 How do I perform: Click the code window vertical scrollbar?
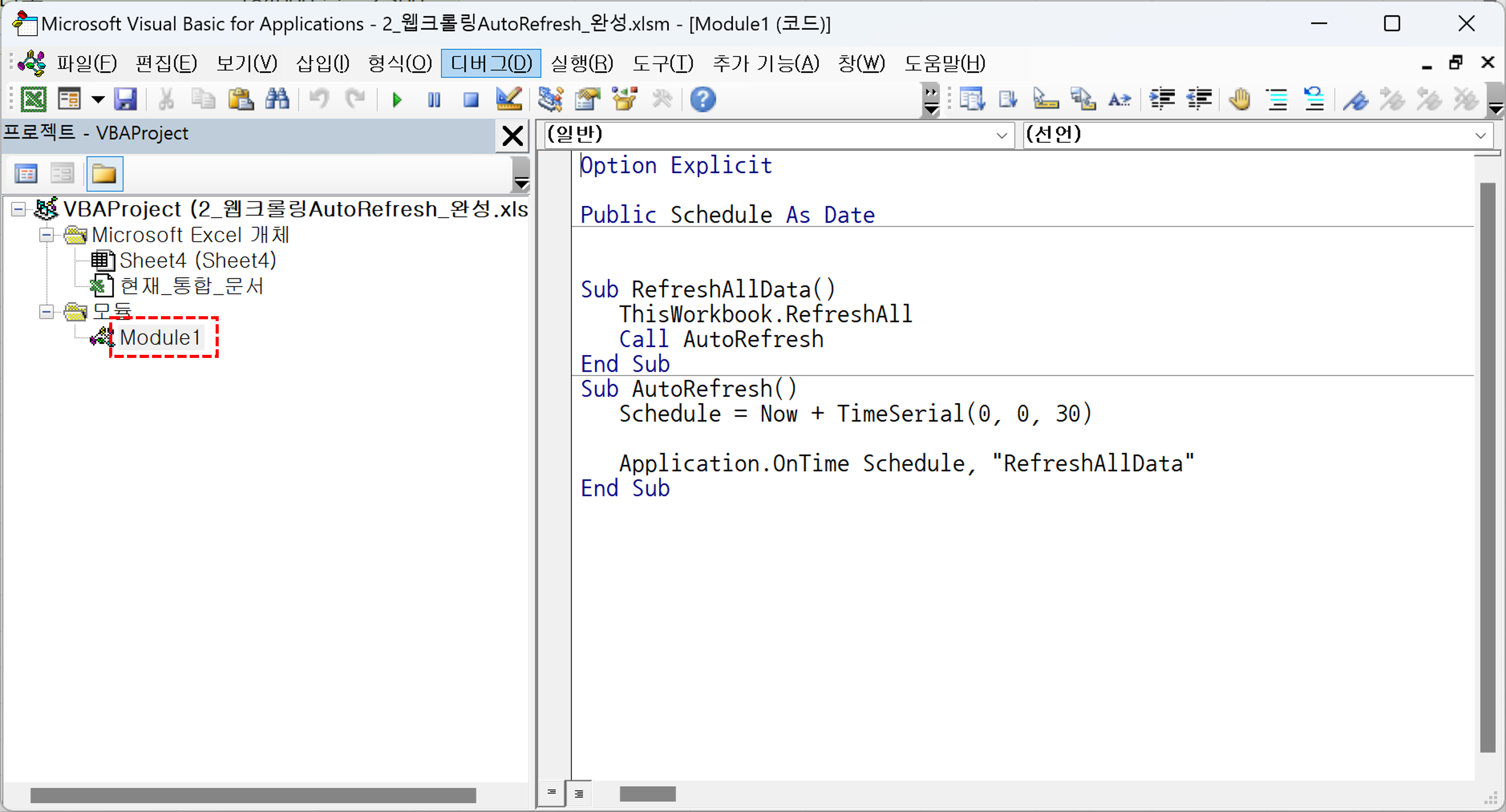pyautogui.click(x=1487, y=468)
